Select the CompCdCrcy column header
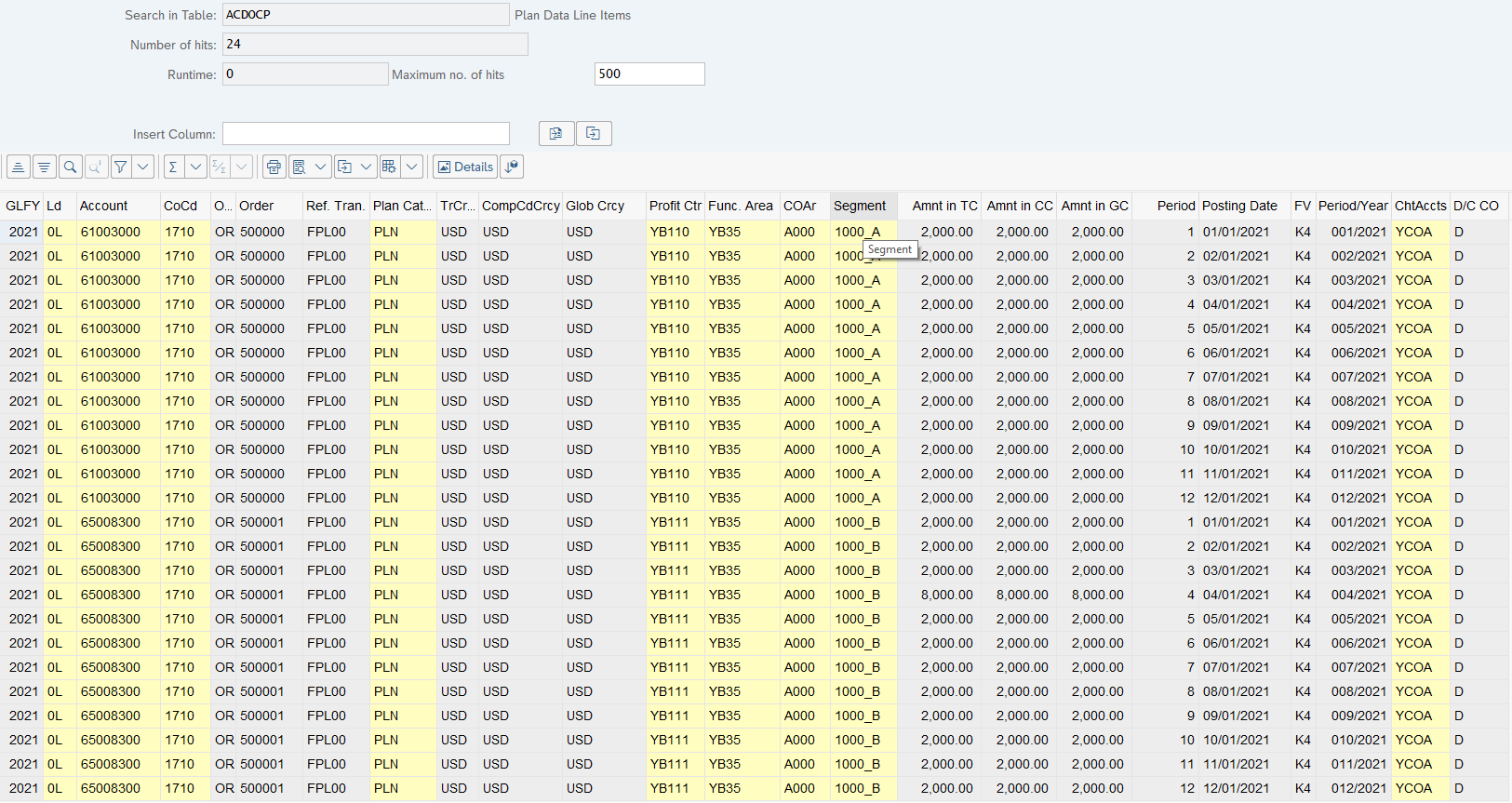 (521, 206)
